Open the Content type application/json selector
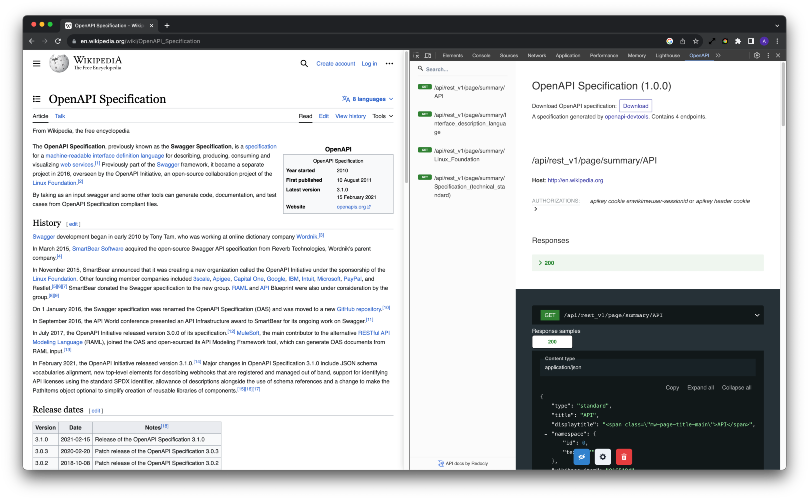Image resolution: width=809 pixels, height=500 pixels. pos(648,367)
